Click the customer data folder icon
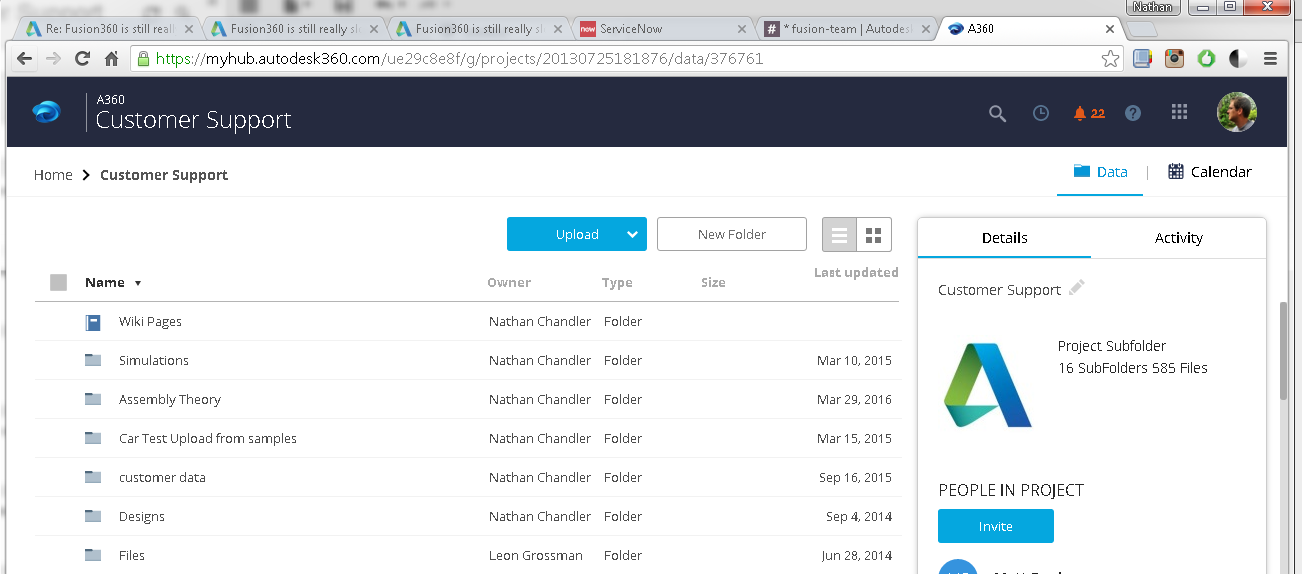Image resolution: width=1302 pixels, height=574 pixels. pos(93,477)
